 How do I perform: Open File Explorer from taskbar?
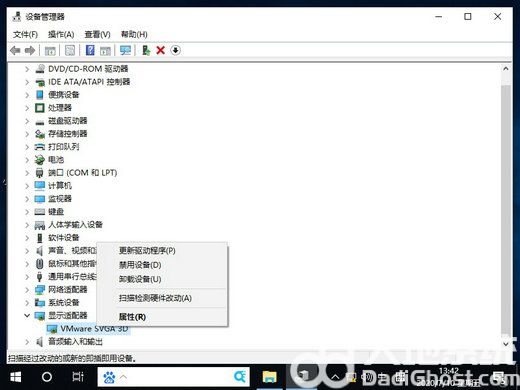coord(269,377)
